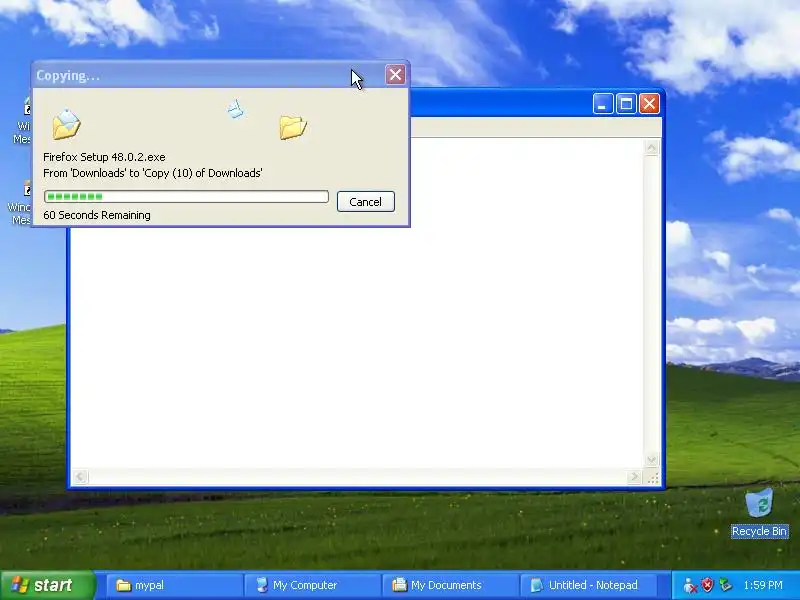Open the Windows Start menu
The width and height of the screenshot is (800, 600).
click(x=47, y=585)
